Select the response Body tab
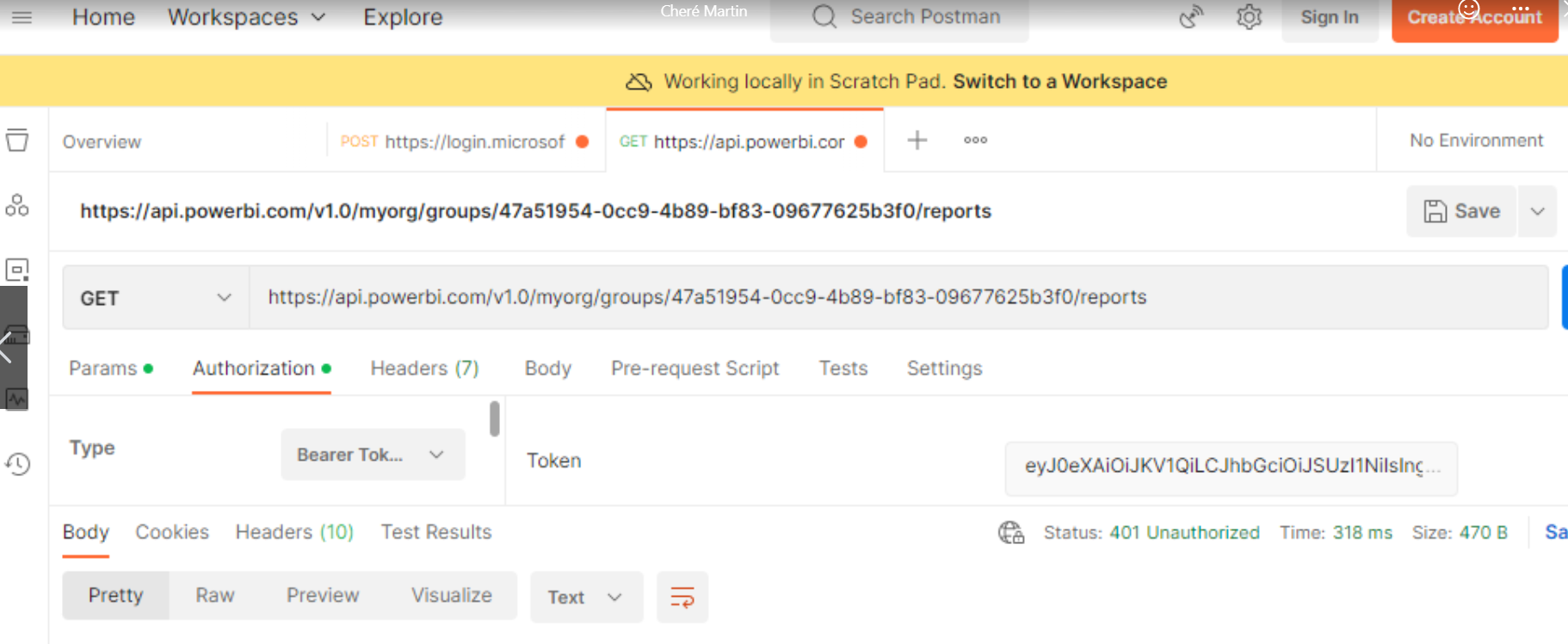 pos(86,532)
